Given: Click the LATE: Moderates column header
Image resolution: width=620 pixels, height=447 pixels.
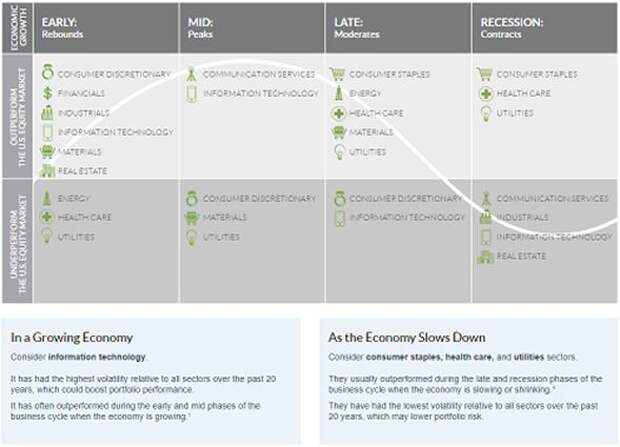Looking at the screenshot, I should [398, 28].
